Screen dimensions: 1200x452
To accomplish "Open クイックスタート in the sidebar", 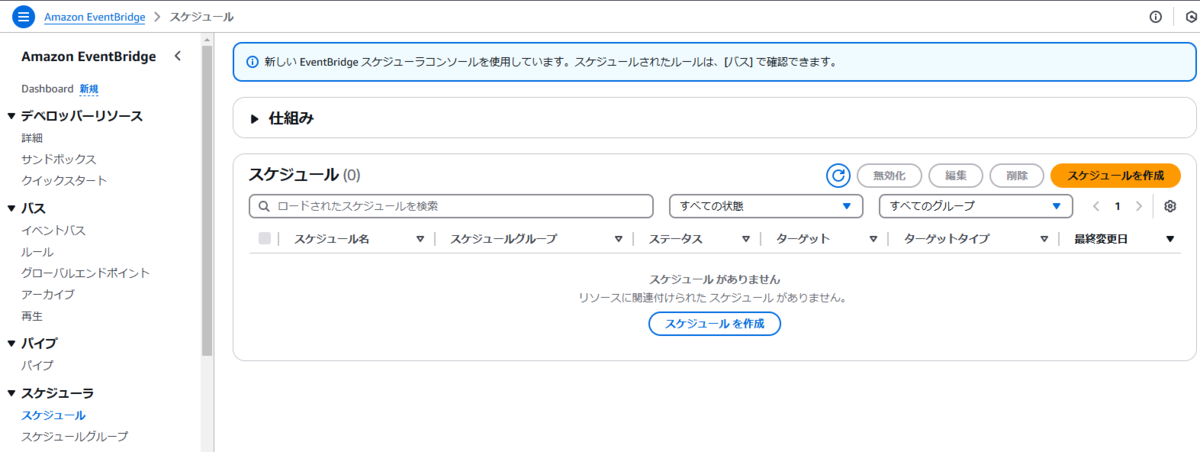I will 64,180.
